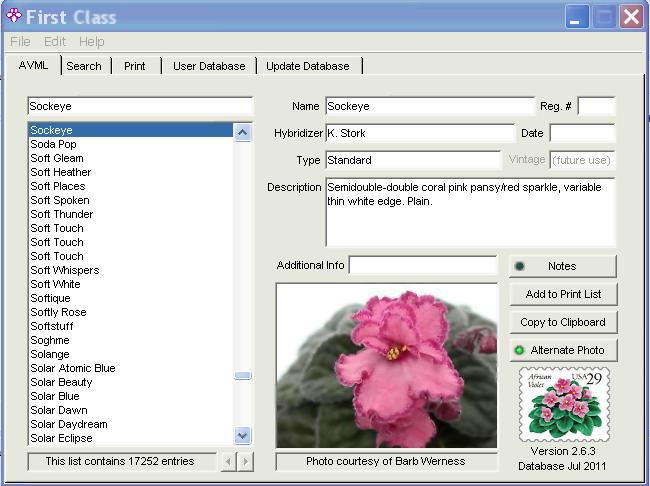Click the African Violet stamp icon

[563, 404]
